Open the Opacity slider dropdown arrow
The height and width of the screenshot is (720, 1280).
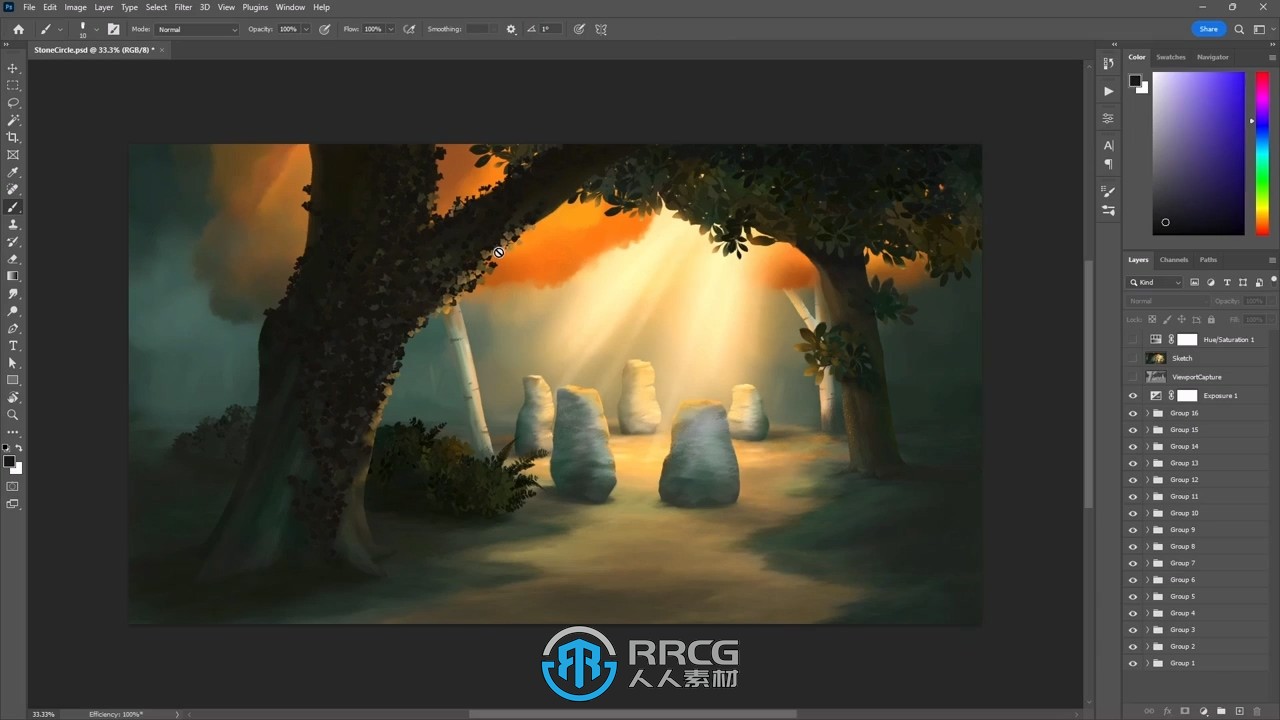[306, 29]
